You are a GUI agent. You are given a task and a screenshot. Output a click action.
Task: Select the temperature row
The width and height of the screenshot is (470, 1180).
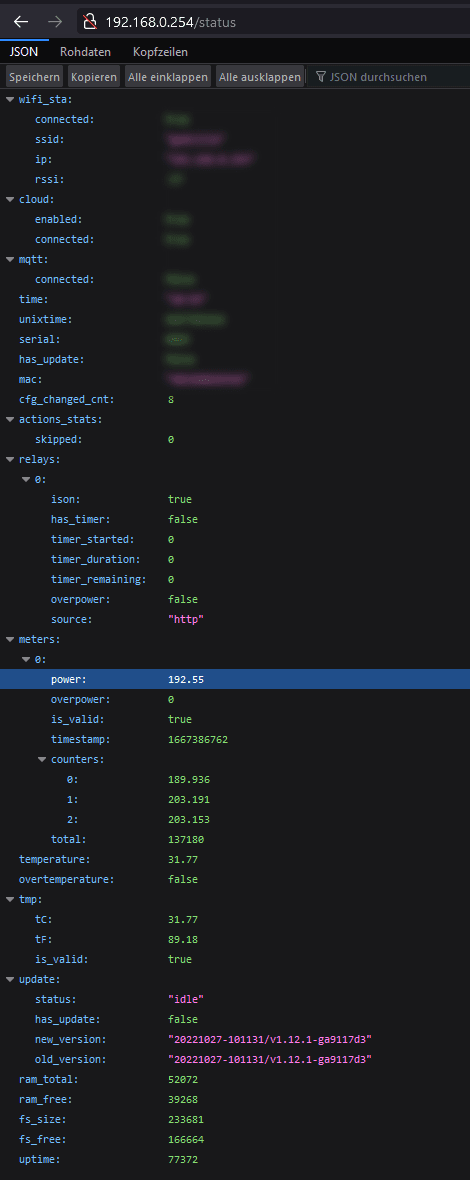coord(235,859)
